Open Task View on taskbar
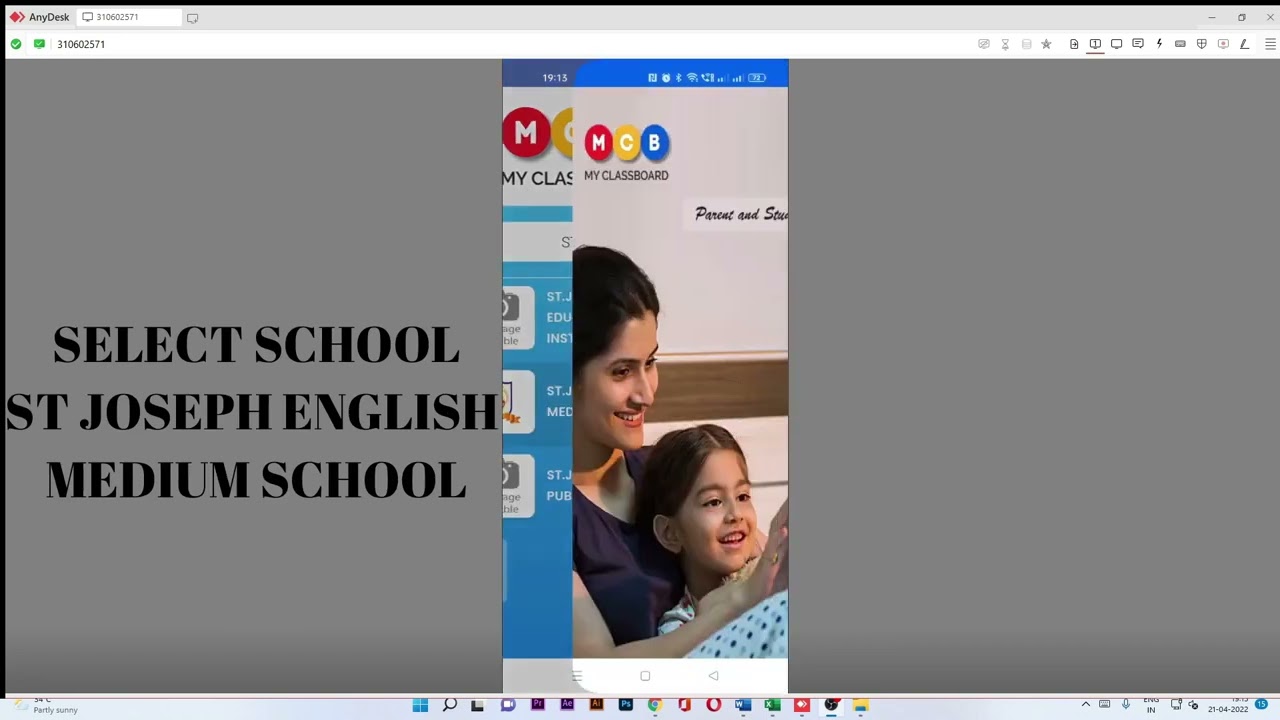Image resolution: width=1280 pixels, height=720 pixels. click(478, 705)
